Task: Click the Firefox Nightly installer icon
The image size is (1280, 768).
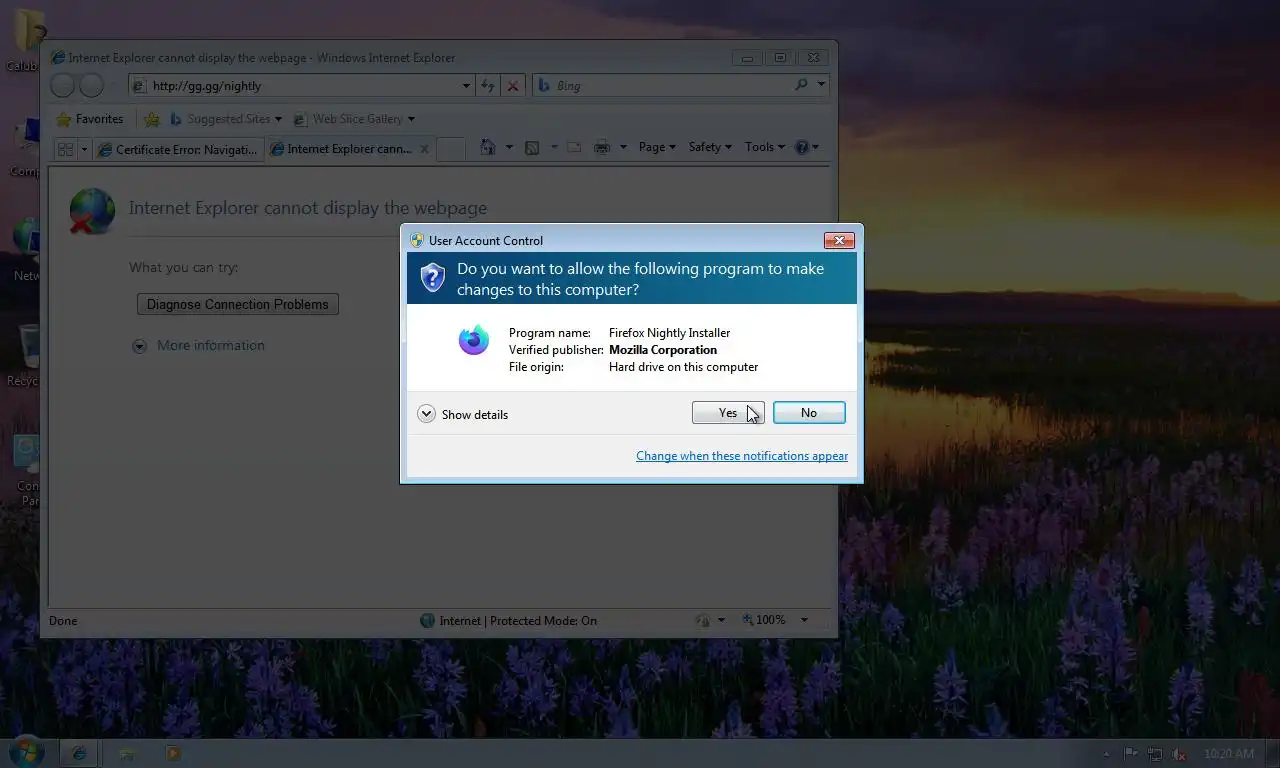Action: pyautogui.click(x=474, y=340)
